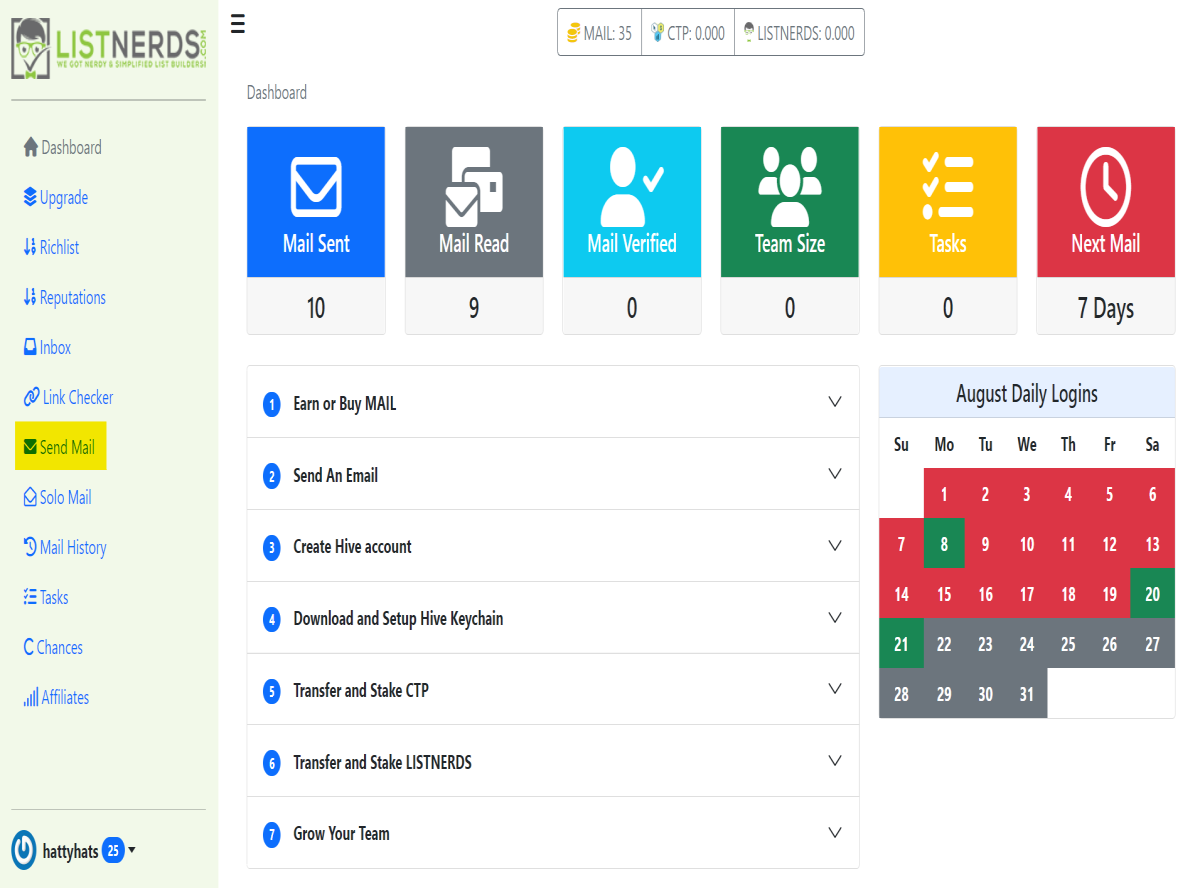Expand Transfer and Stake LISTNERDS section
Screen dimensions: 1200x888
coord(553,761)
